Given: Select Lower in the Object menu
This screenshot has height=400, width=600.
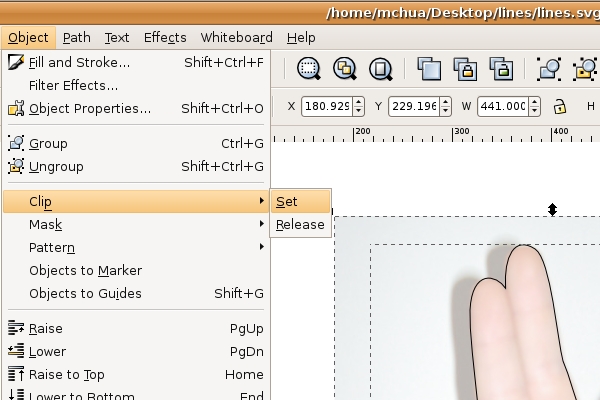Looking at the screenshot, I should (x=136, y=351).
